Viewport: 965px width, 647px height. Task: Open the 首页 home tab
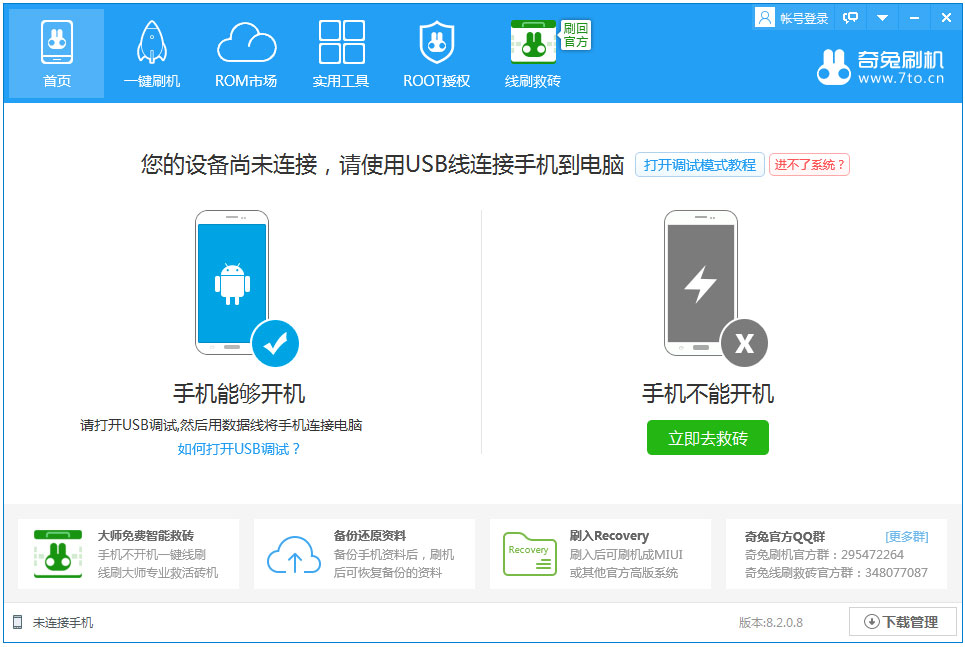(57, 54)
